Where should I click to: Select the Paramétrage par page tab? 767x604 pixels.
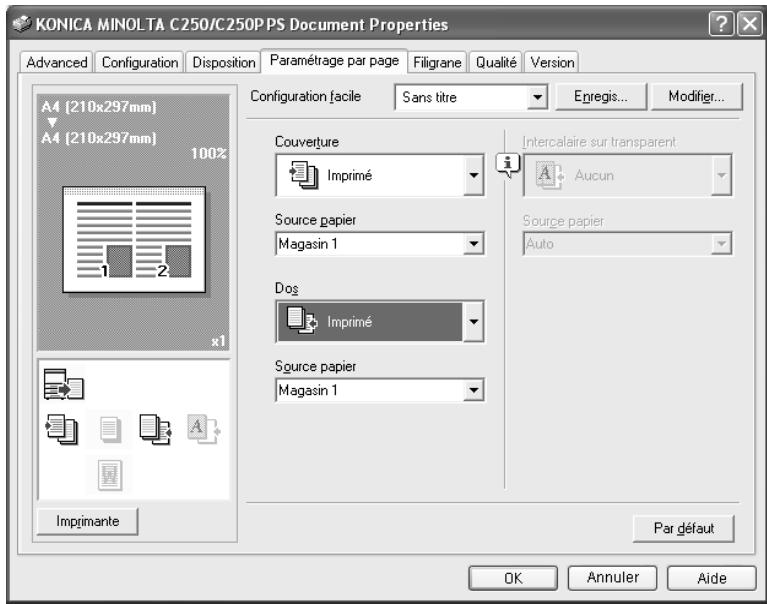[334, 61]
